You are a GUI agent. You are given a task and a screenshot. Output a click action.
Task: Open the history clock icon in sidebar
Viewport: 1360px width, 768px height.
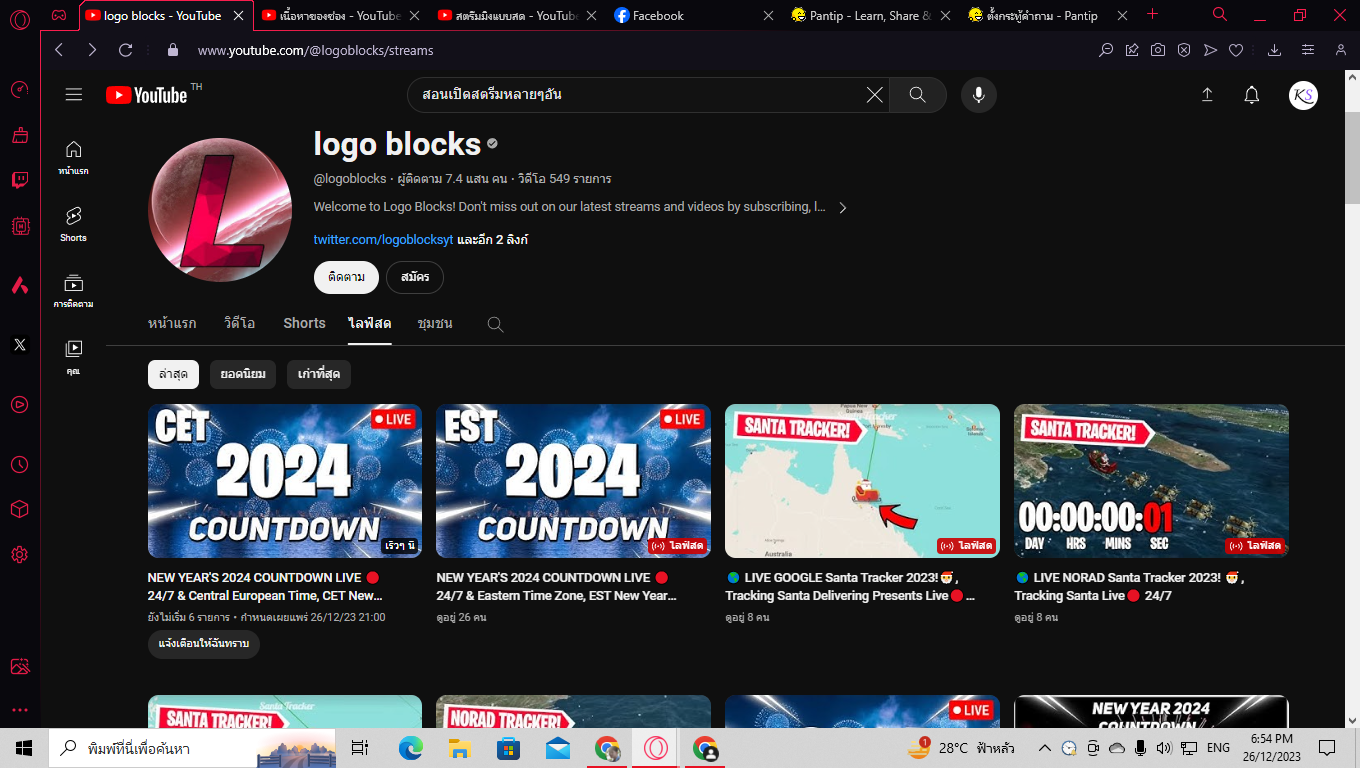(20, 464)
